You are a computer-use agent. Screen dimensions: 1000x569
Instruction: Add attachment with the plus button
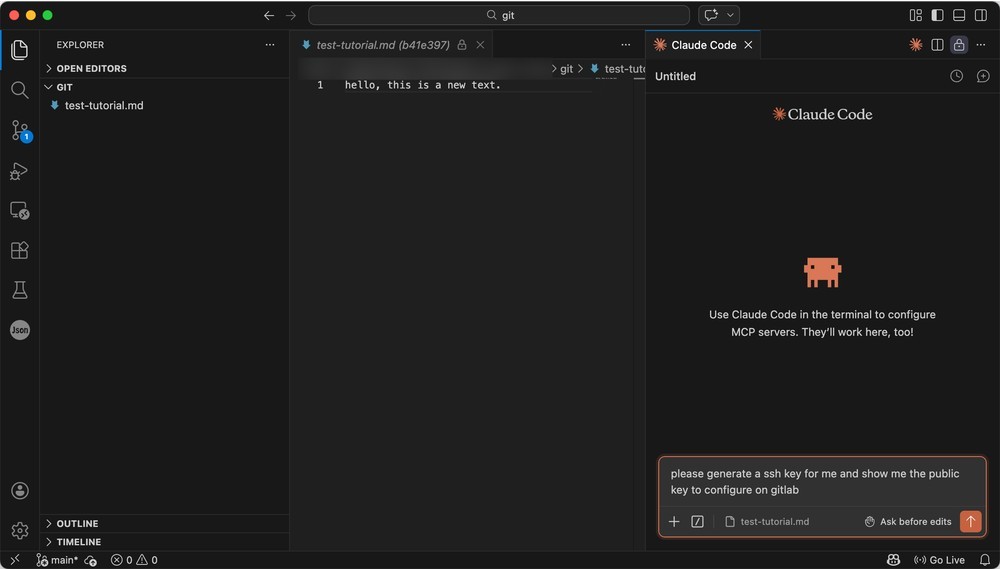point(674,522)
